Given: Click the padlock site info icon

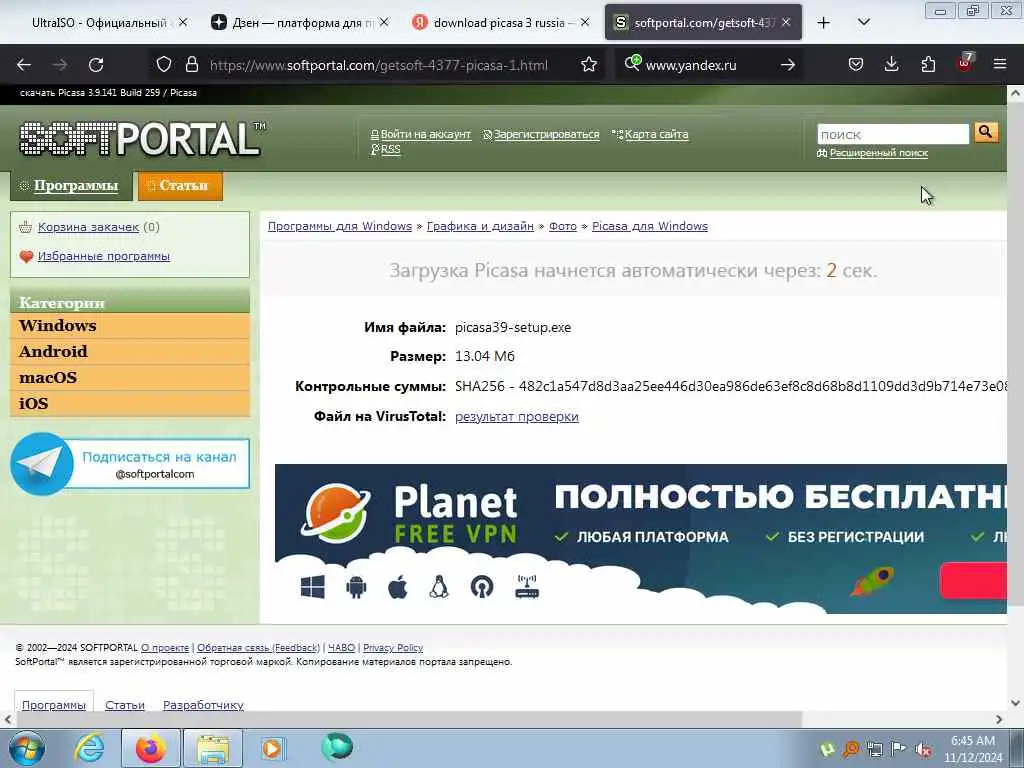Looking at the screenshot, I should [191, 65].
